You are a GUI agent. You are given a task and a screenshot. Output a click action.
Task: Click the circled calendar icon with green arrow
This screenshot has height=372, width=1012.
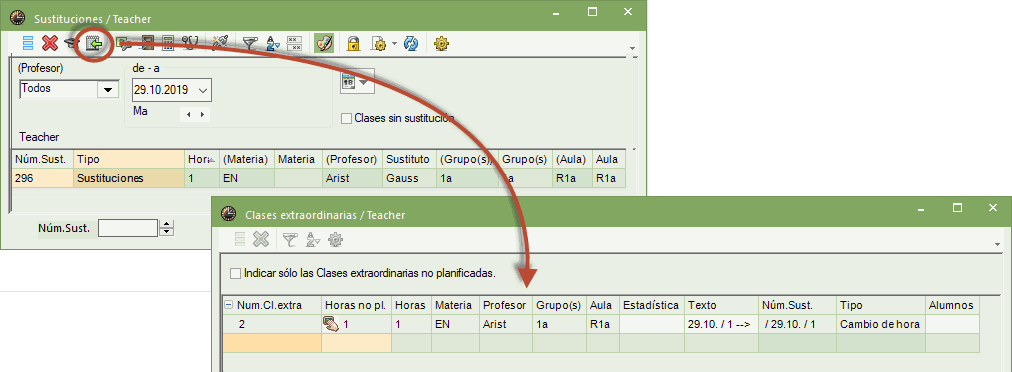94,44
